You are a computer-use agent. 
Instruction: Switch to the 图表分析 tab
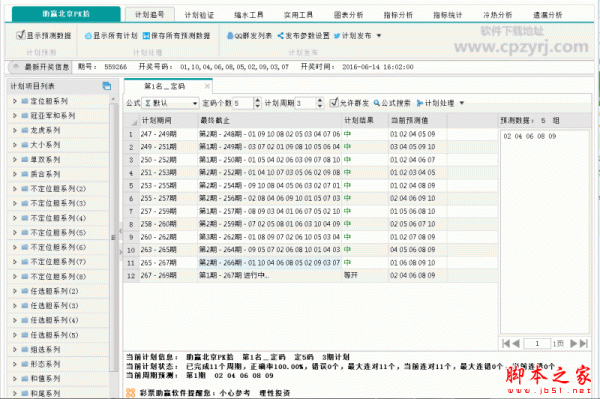pyautogui.click(x=348, y=15)
